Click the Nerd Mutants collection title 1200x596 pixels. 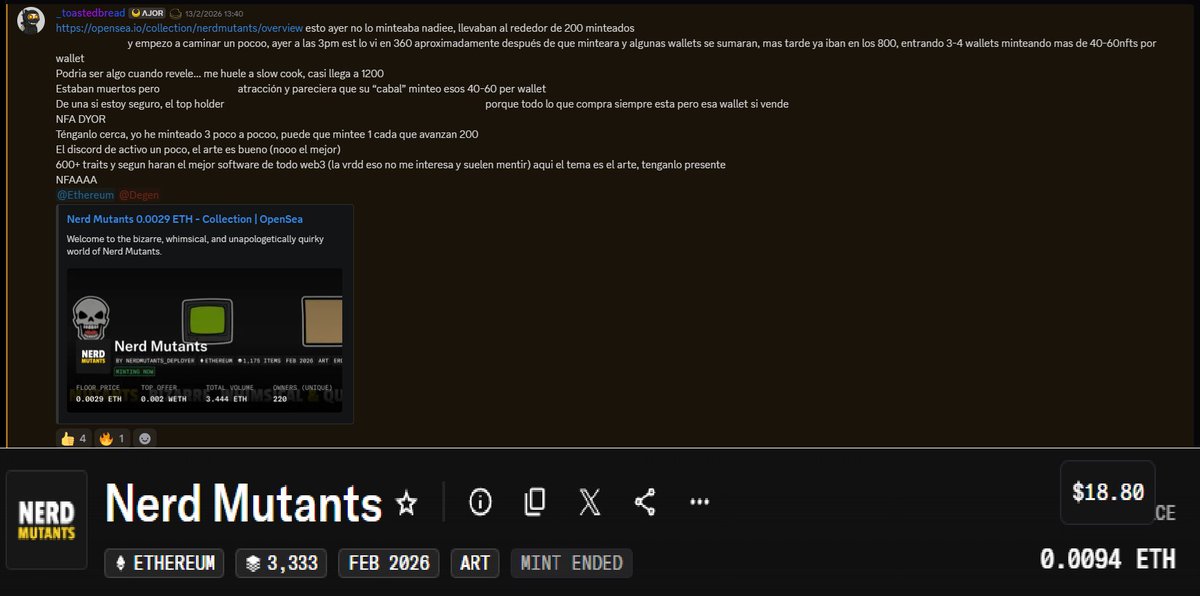[x=244, y=503]
